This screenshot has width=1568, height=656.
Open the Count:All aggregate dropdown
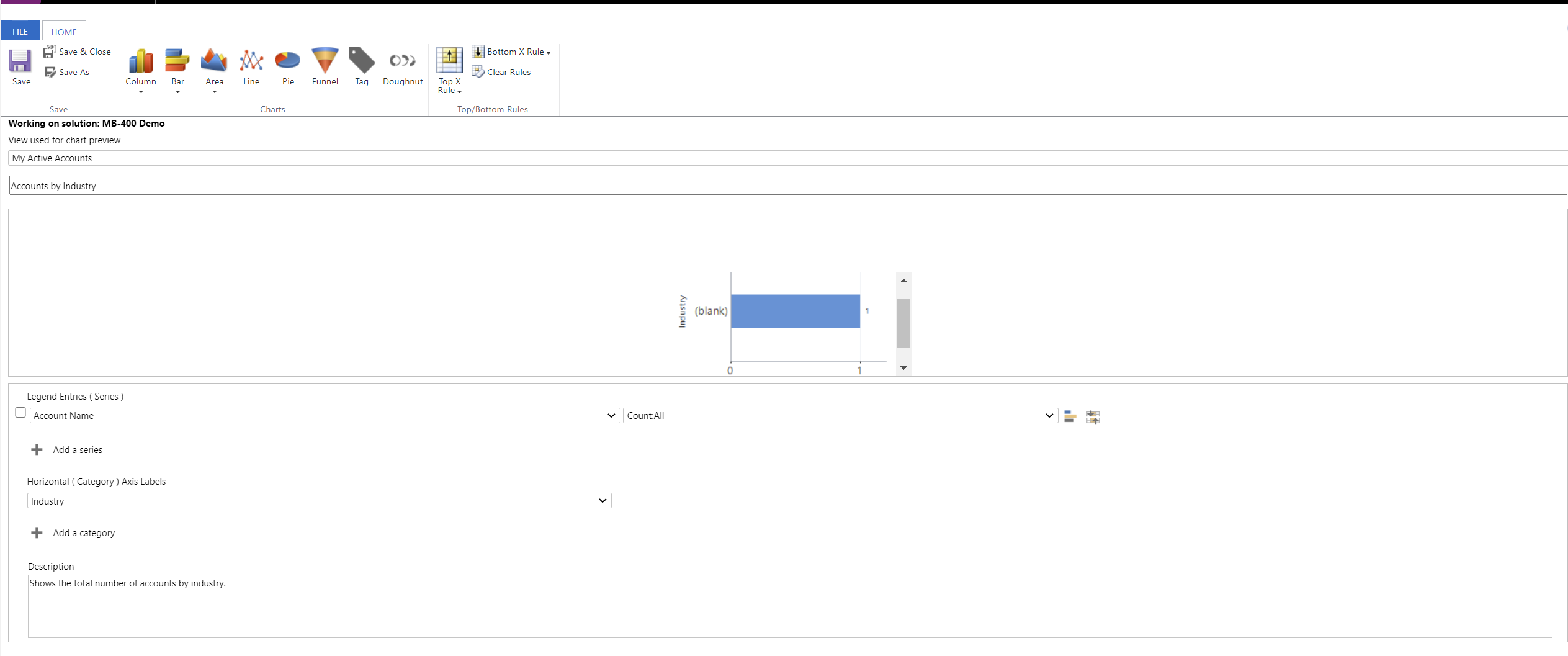(x=840, y=415)
